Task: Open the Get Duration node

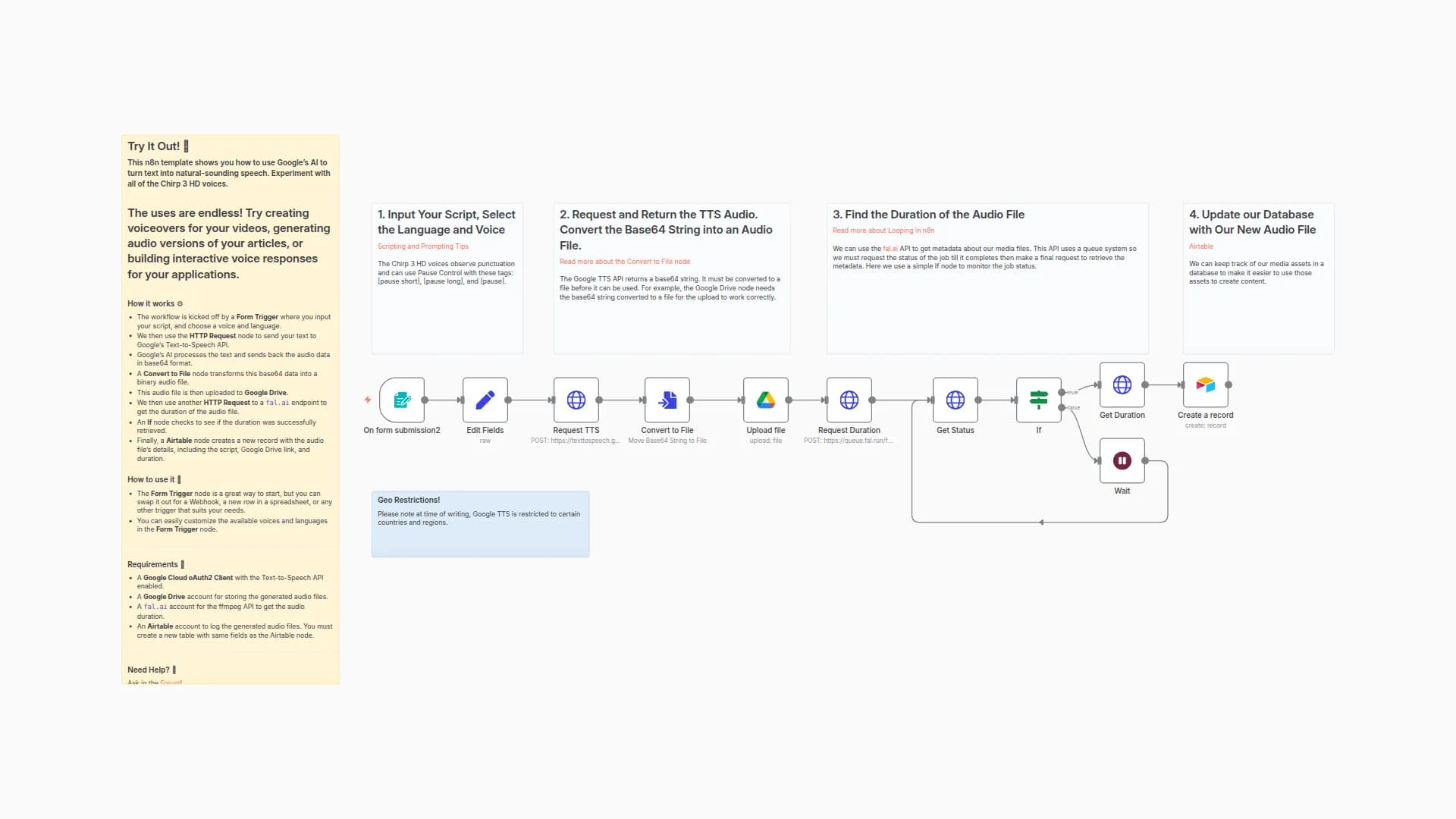Action: click(x=1122, y=385)
